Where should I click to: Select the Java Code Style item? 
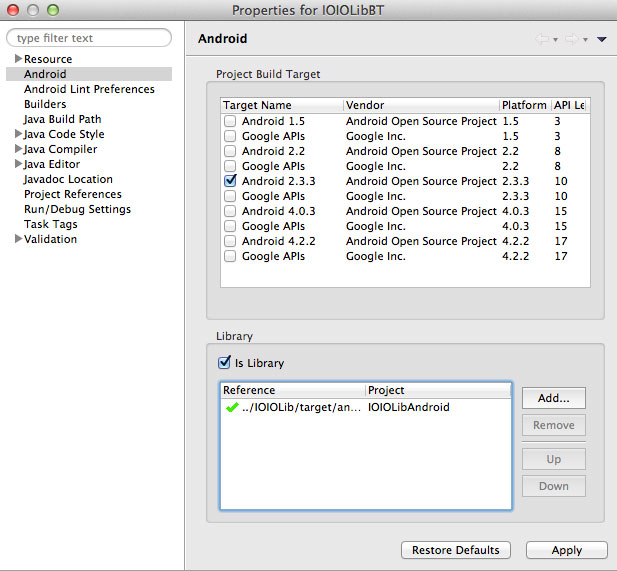[64, 134]
